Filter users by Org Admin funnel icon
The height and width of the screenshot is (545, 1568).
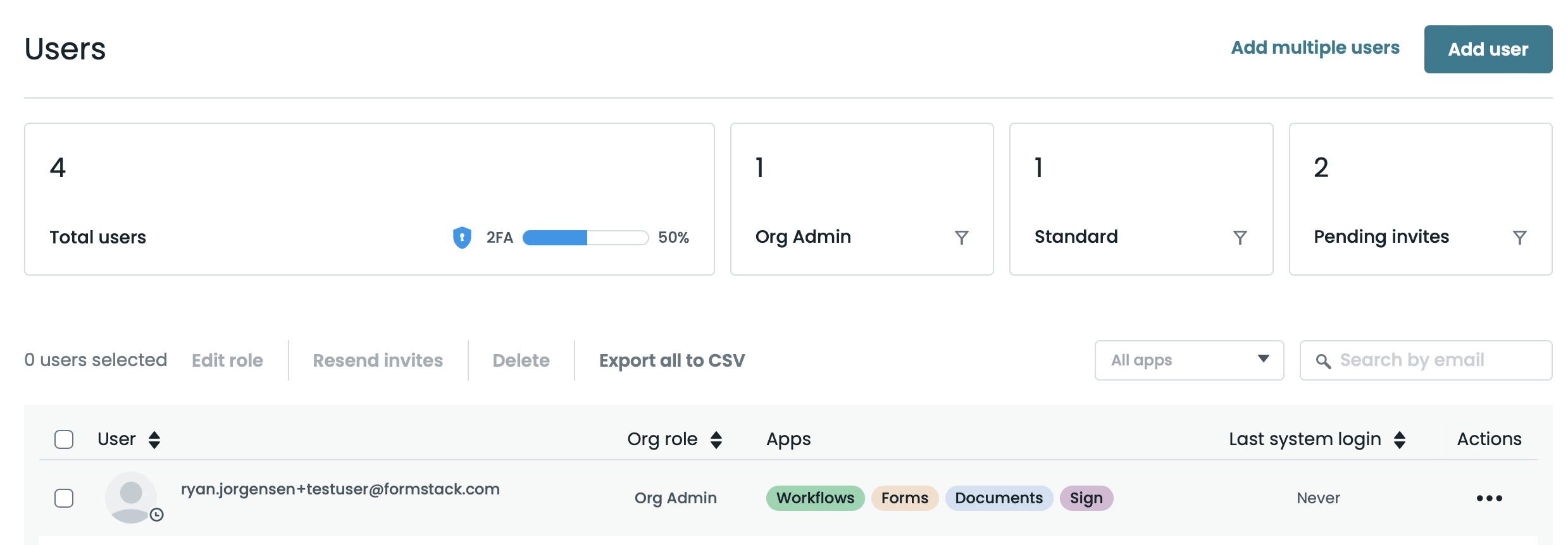click(961, 238)
